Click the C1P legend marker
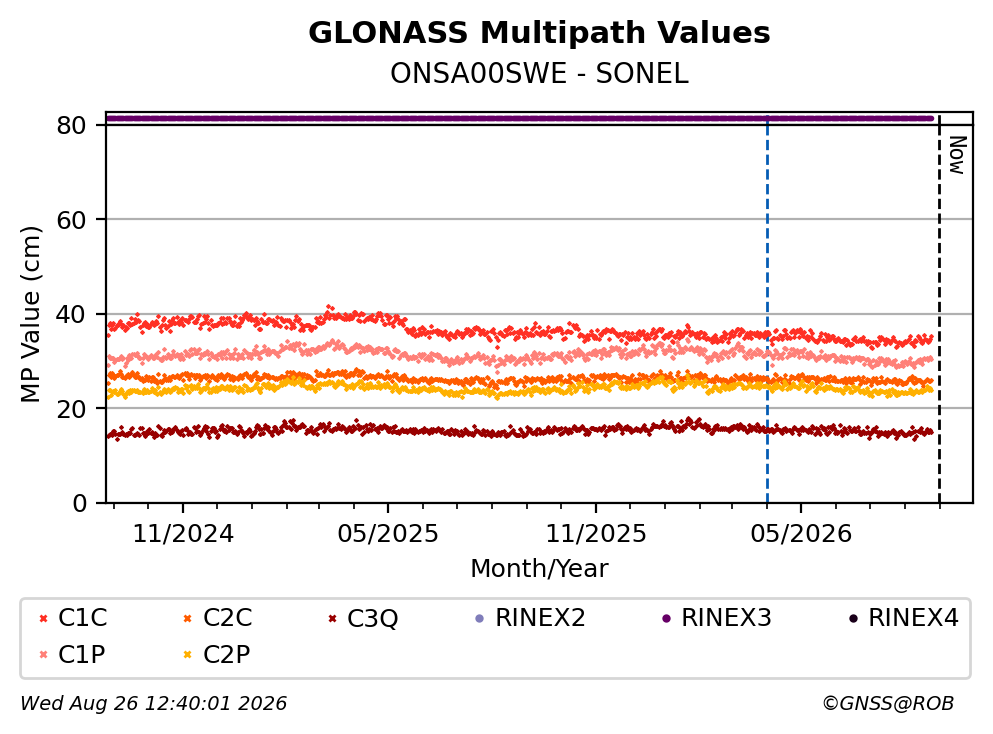The width and height of the screenshot is (993, 734). (x=43, y=655)
